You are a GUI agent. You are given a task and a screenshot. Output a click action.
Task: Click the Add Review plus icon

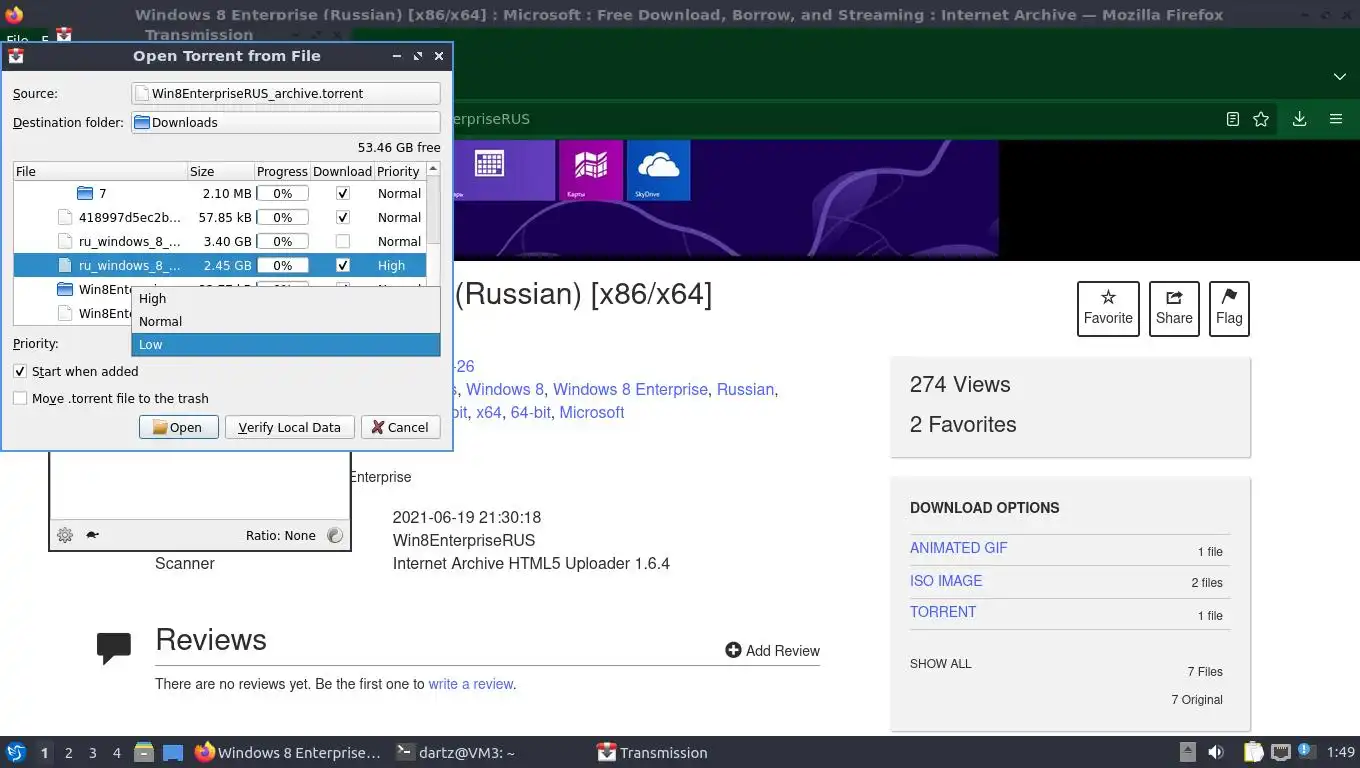733,651
